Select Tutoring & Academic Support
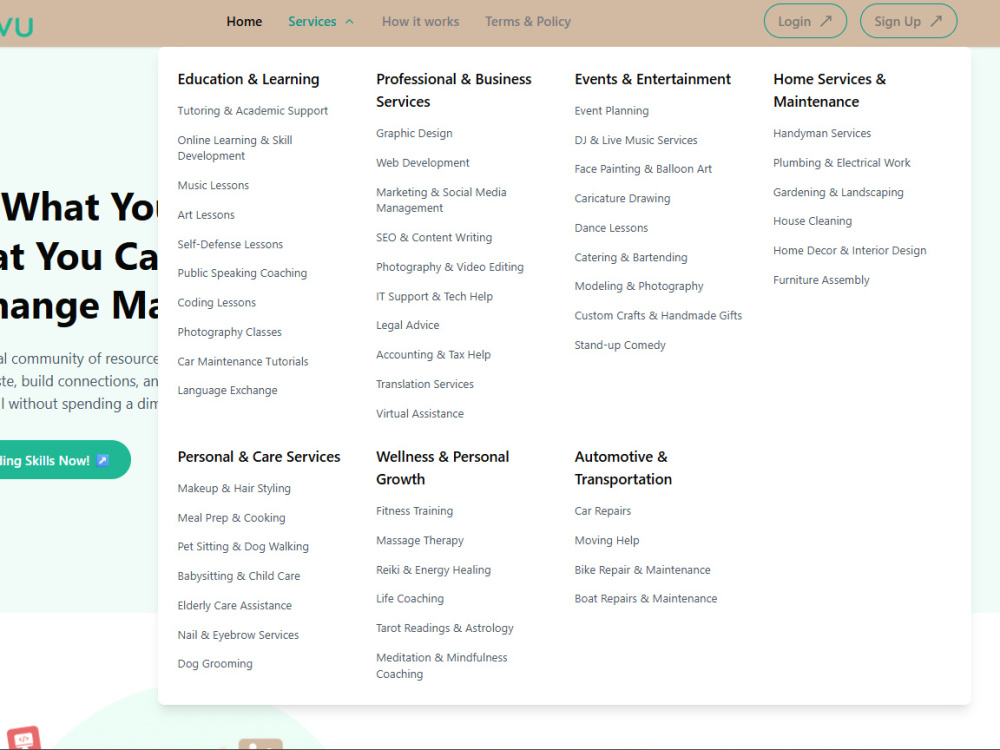The height and width of the screenshot is (750, 1000). click(x=253, y=111)
